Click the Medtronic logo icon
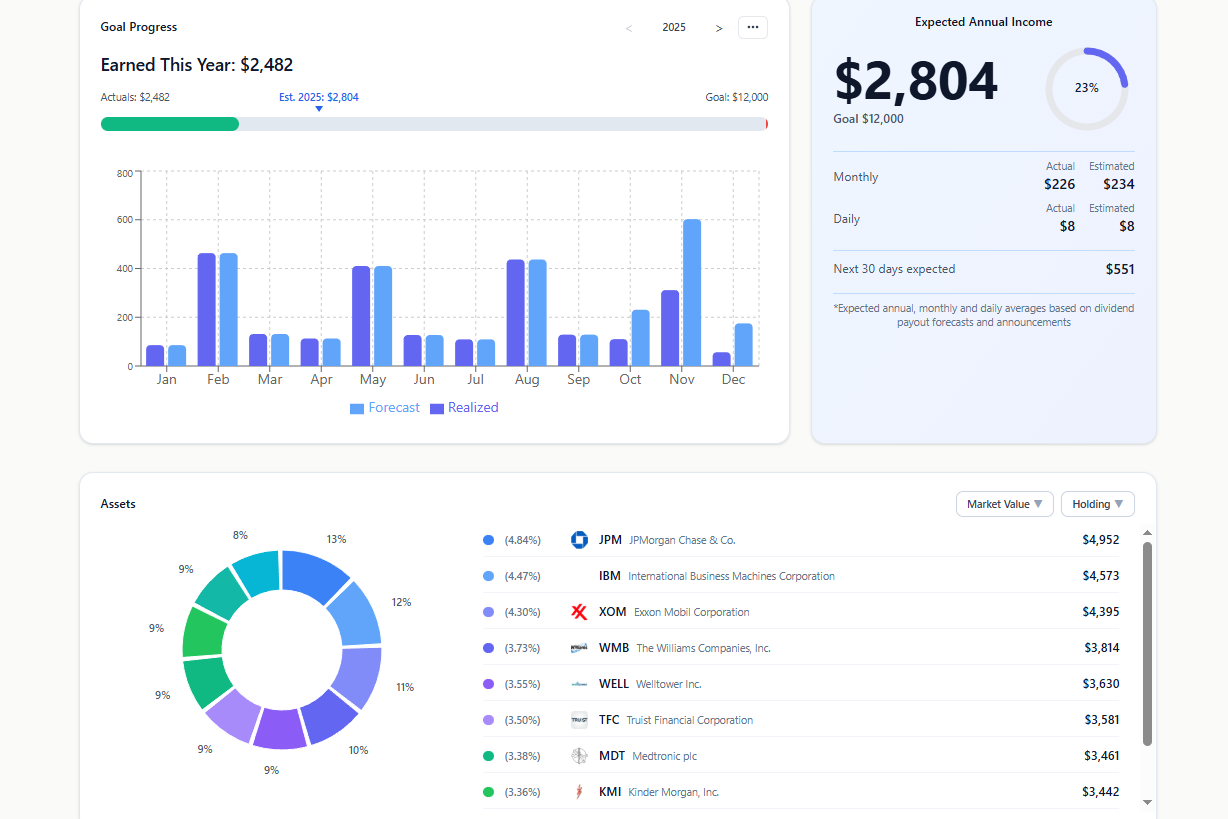The height and width of the screenshot is (819, 1228). [x=579, y=756]
